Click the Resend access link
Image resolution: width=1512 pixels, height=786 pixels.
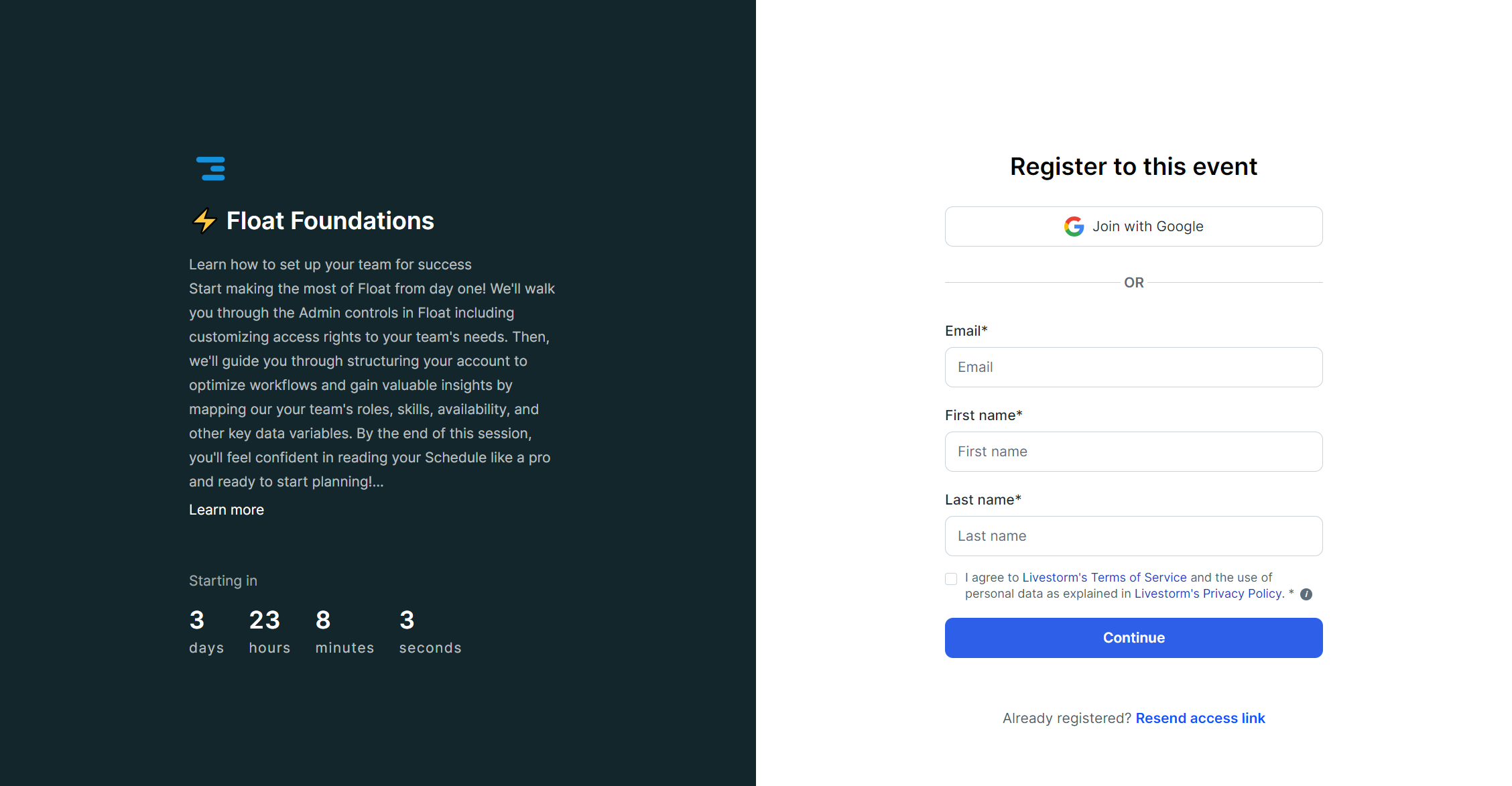1200,718
